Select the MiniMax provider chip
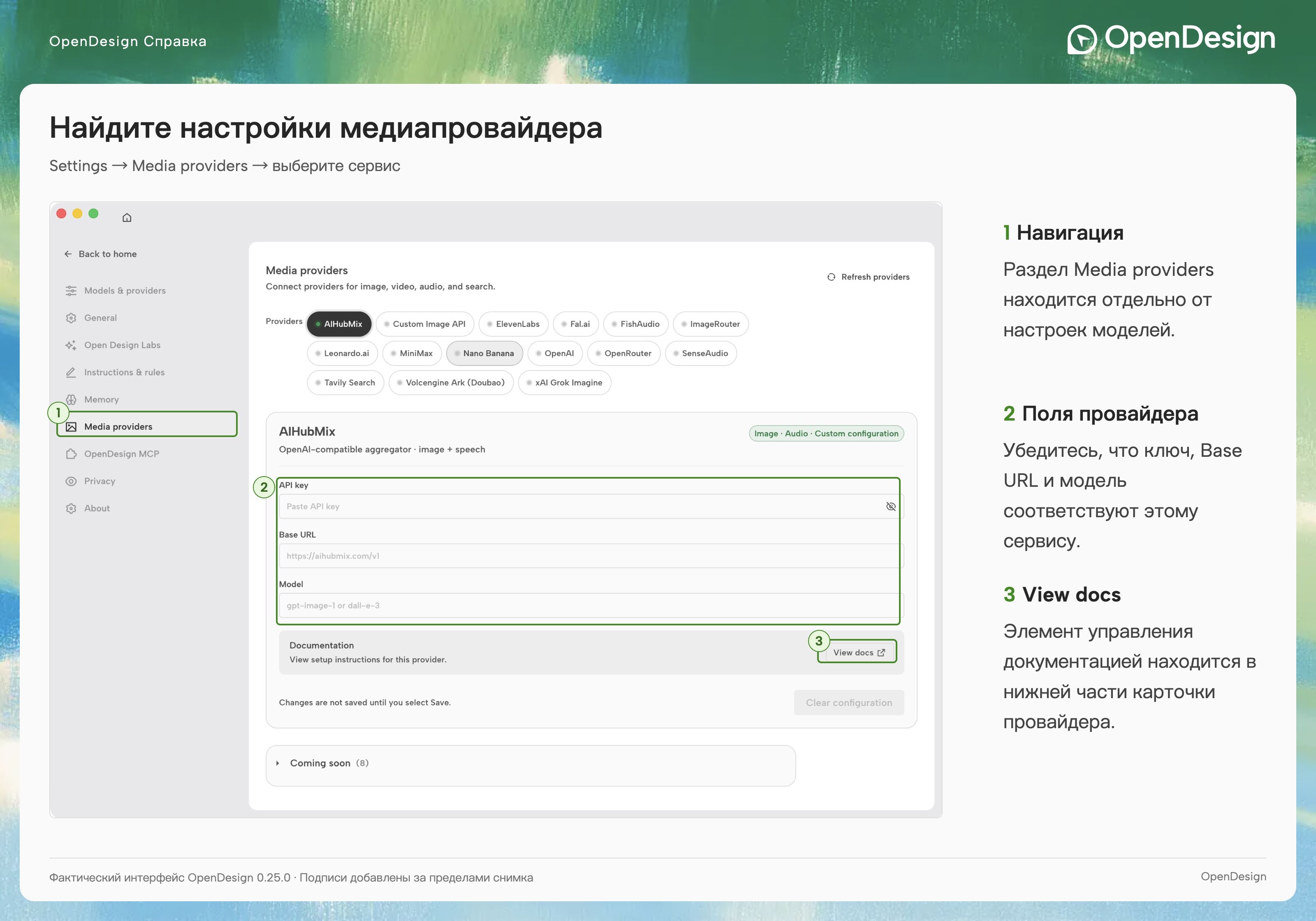This screenshot has width=1316, height=921. (412, 353)
